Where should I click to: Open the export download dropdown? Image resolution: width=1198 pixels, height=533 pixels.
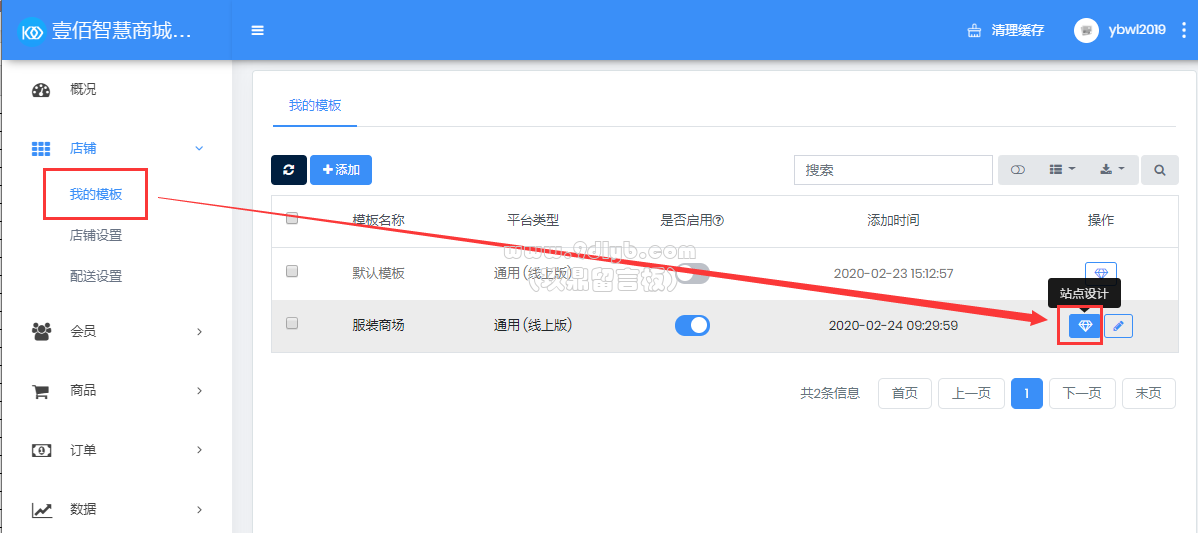click(1112, 170)
